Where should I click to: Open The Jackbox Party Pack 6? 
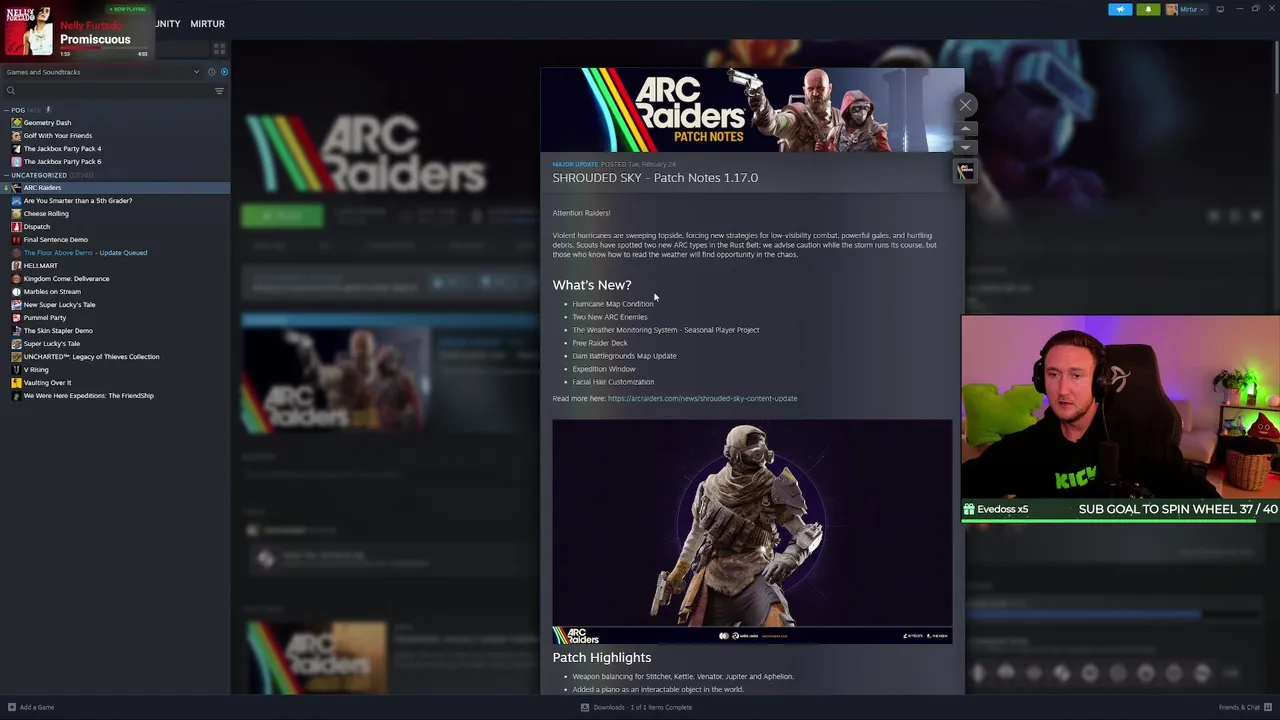tap(62, 162)
